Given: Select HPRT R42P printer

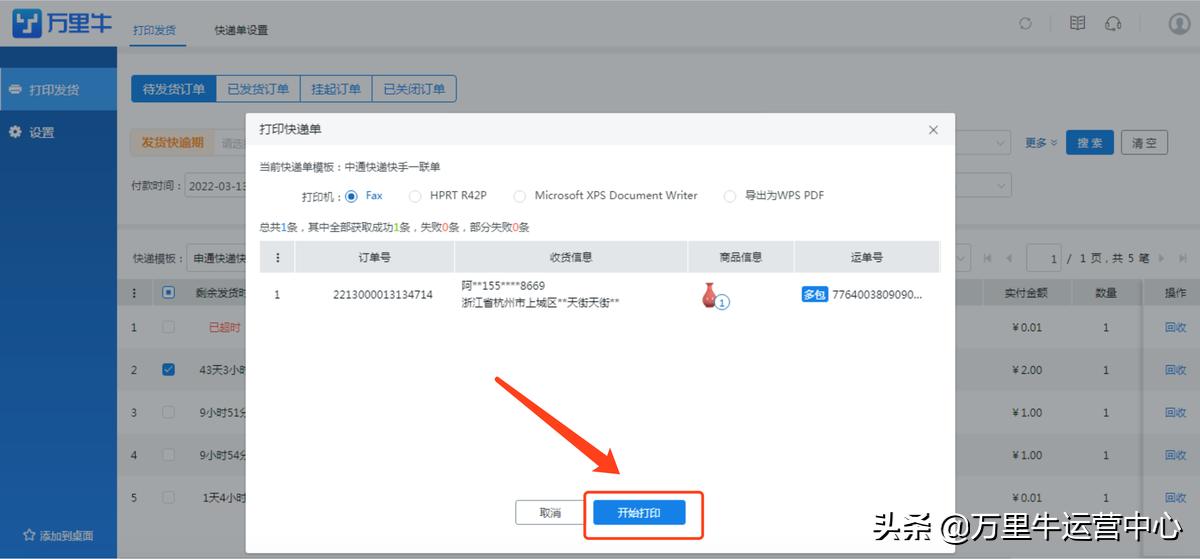Looking at the screenshot, I should 415,196.
